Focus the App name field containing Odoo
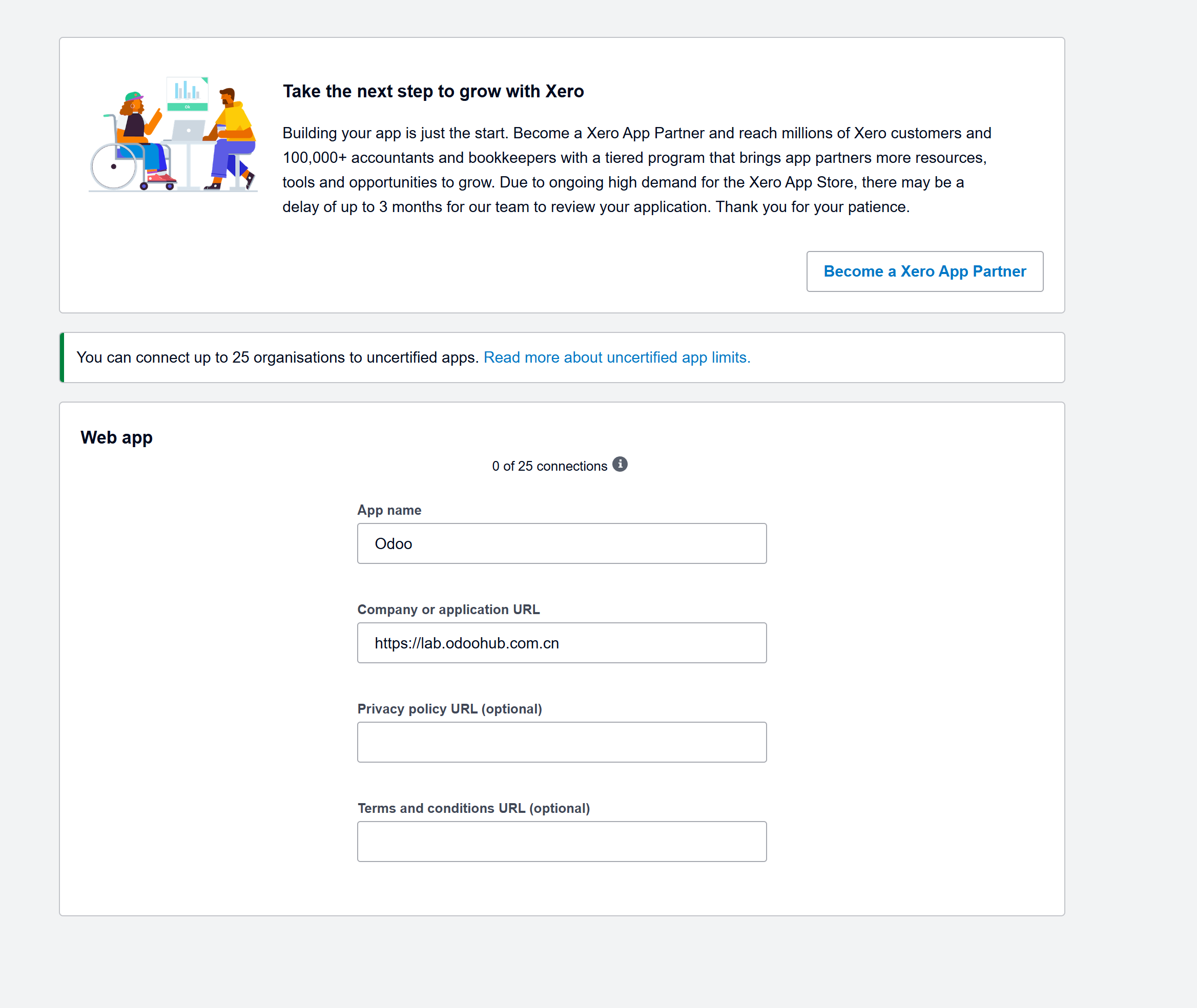Viewport: 1197px width, 1008px height. [x=561, y=543]
